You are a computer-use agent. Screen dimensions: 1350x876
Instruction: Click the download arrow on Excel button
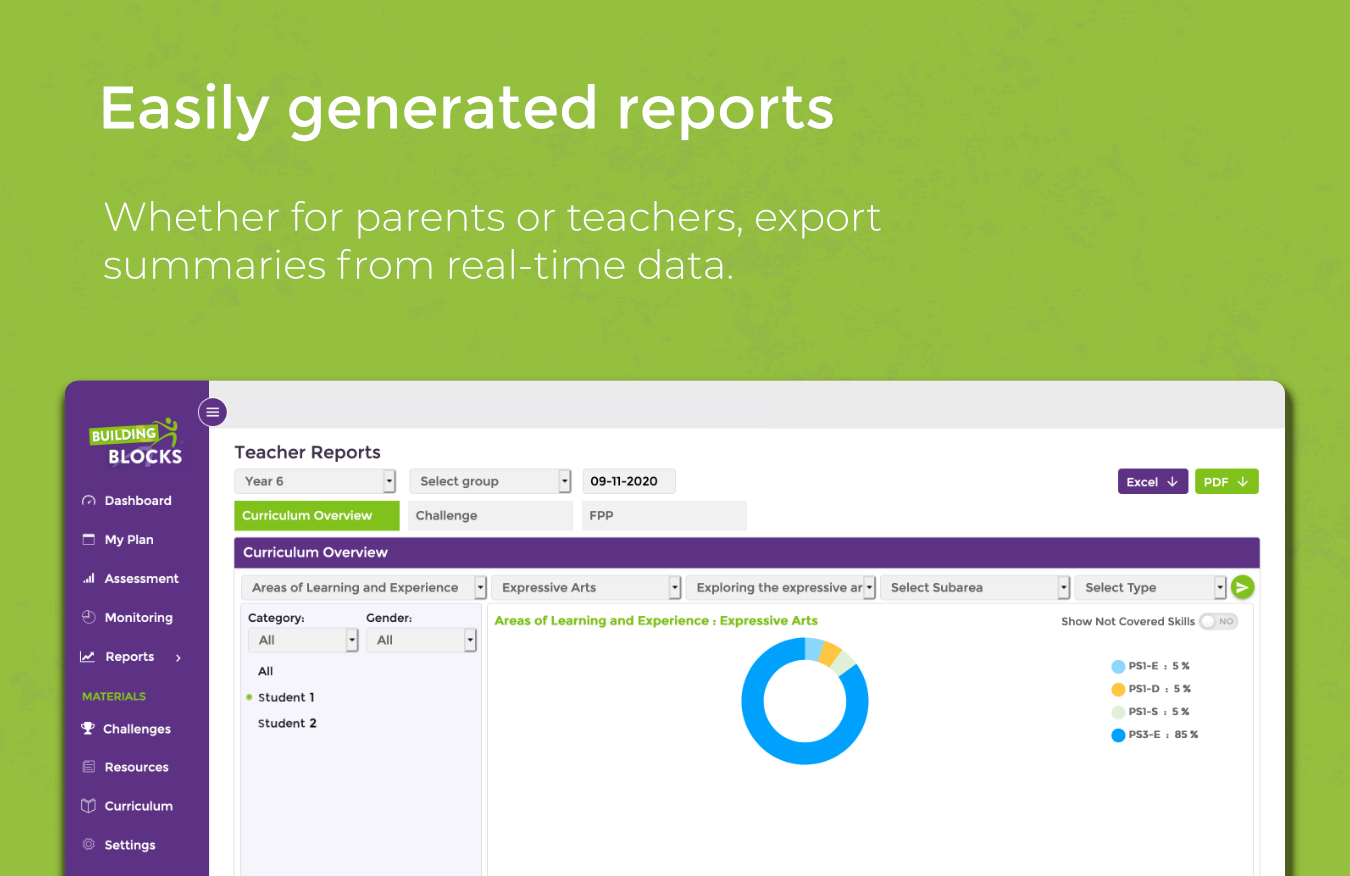pyautogui.click(x=1172, y=481)
